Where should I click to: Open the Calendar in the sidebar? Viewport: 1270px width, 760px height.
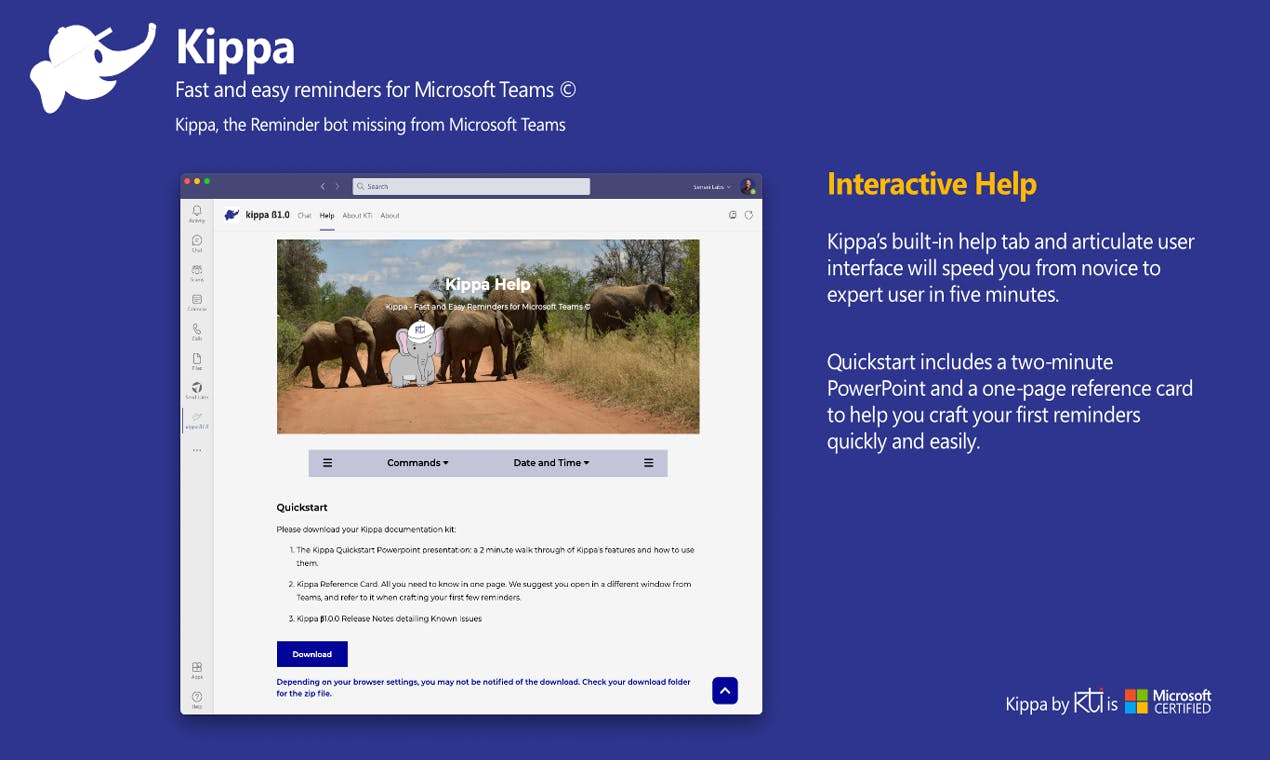[197, 302]
